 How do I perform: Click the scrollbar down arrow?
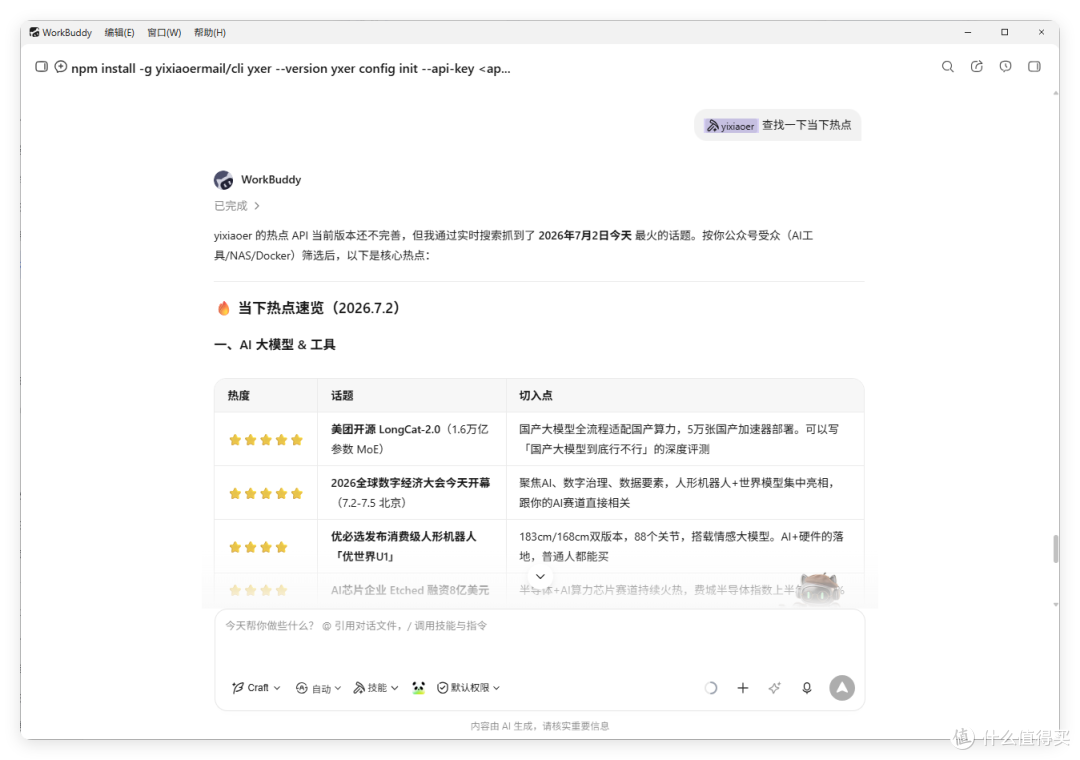coord(1055,604)
